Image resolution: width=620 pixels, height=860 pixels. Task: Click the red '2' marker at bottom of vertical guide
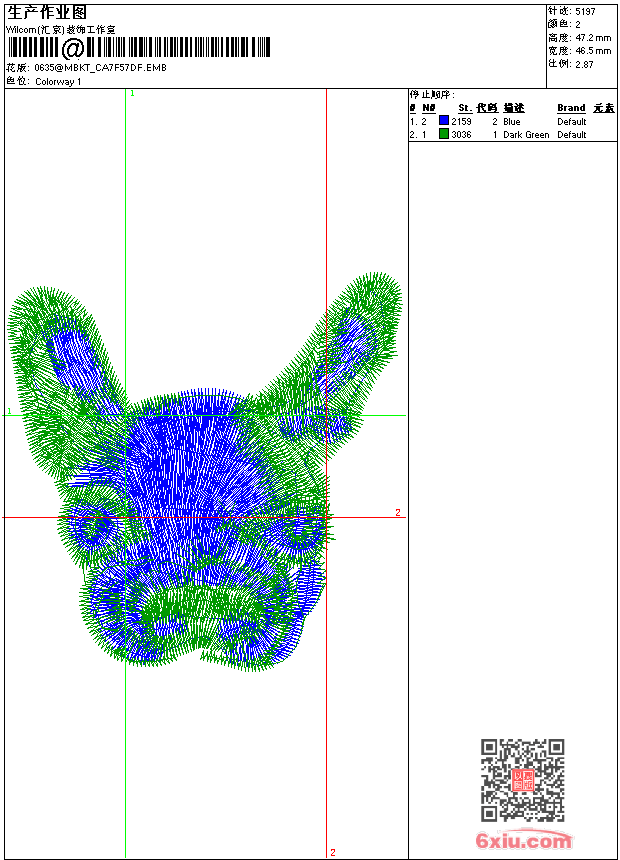click(x=332, y=852)
